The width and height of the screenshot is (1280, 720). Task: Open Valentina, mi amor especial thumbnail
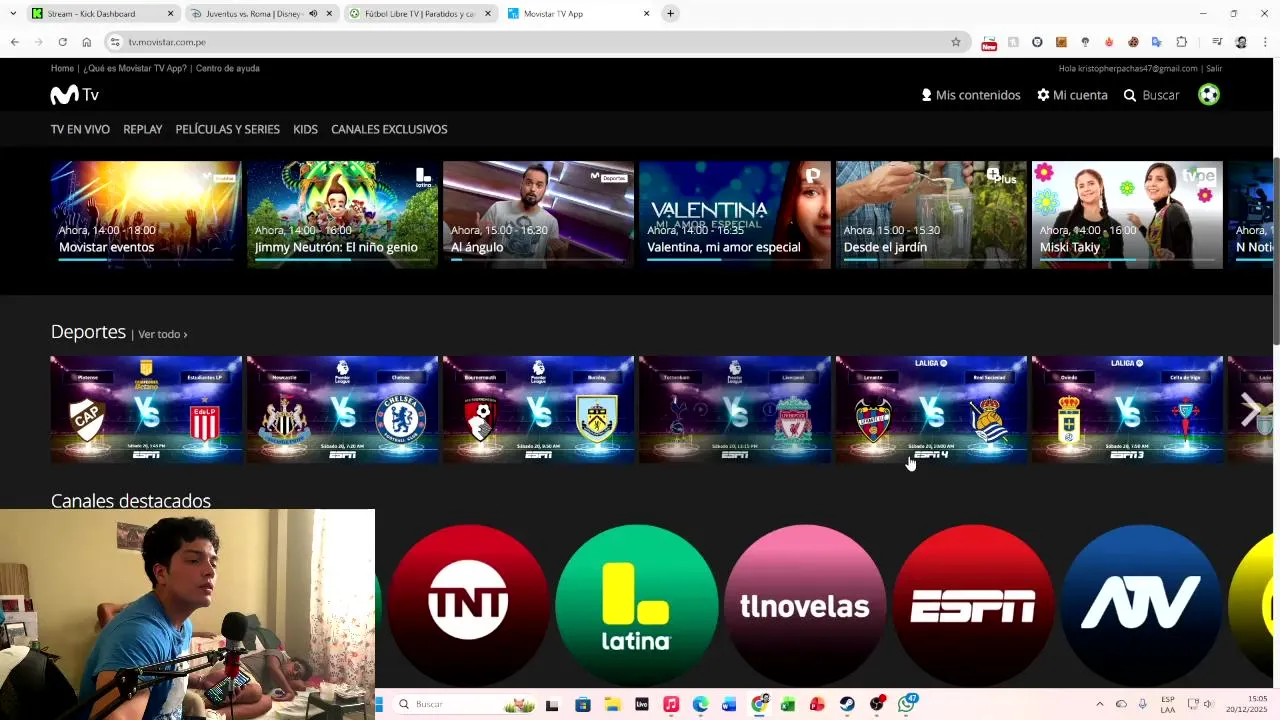[x=735, y=214]
